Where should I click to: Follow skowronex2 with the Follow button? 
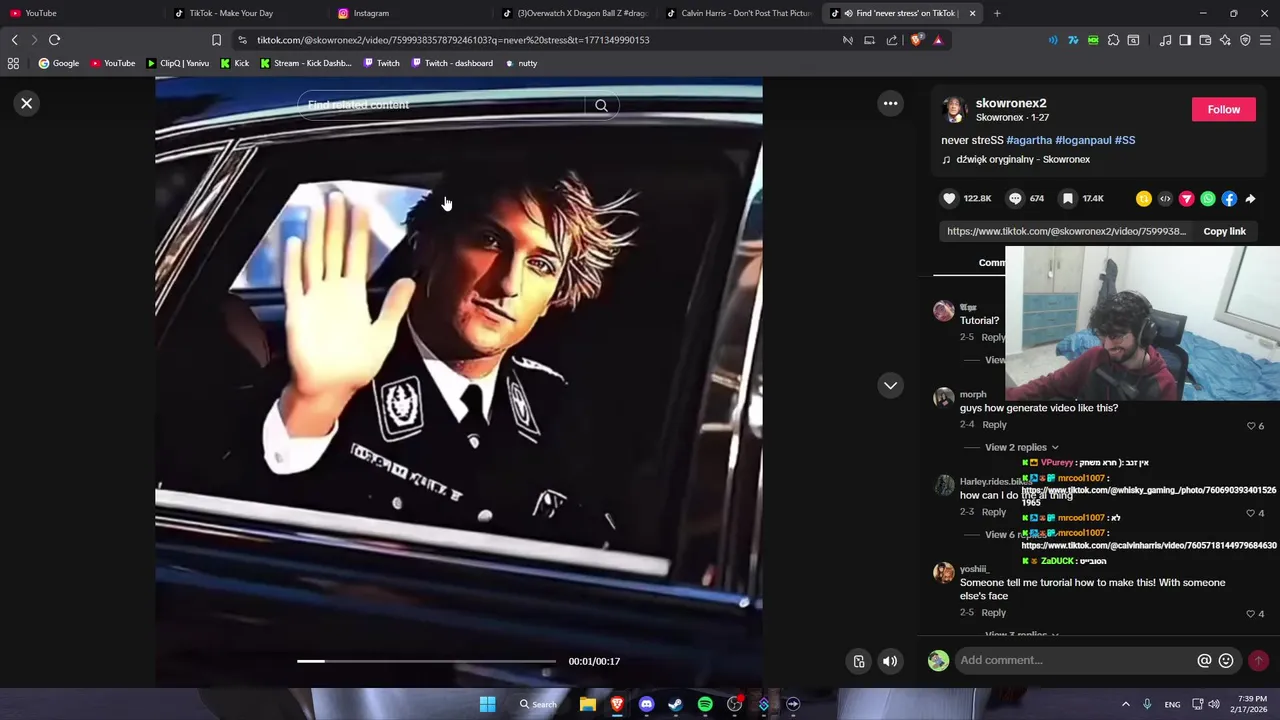(x=1223, y=109)
